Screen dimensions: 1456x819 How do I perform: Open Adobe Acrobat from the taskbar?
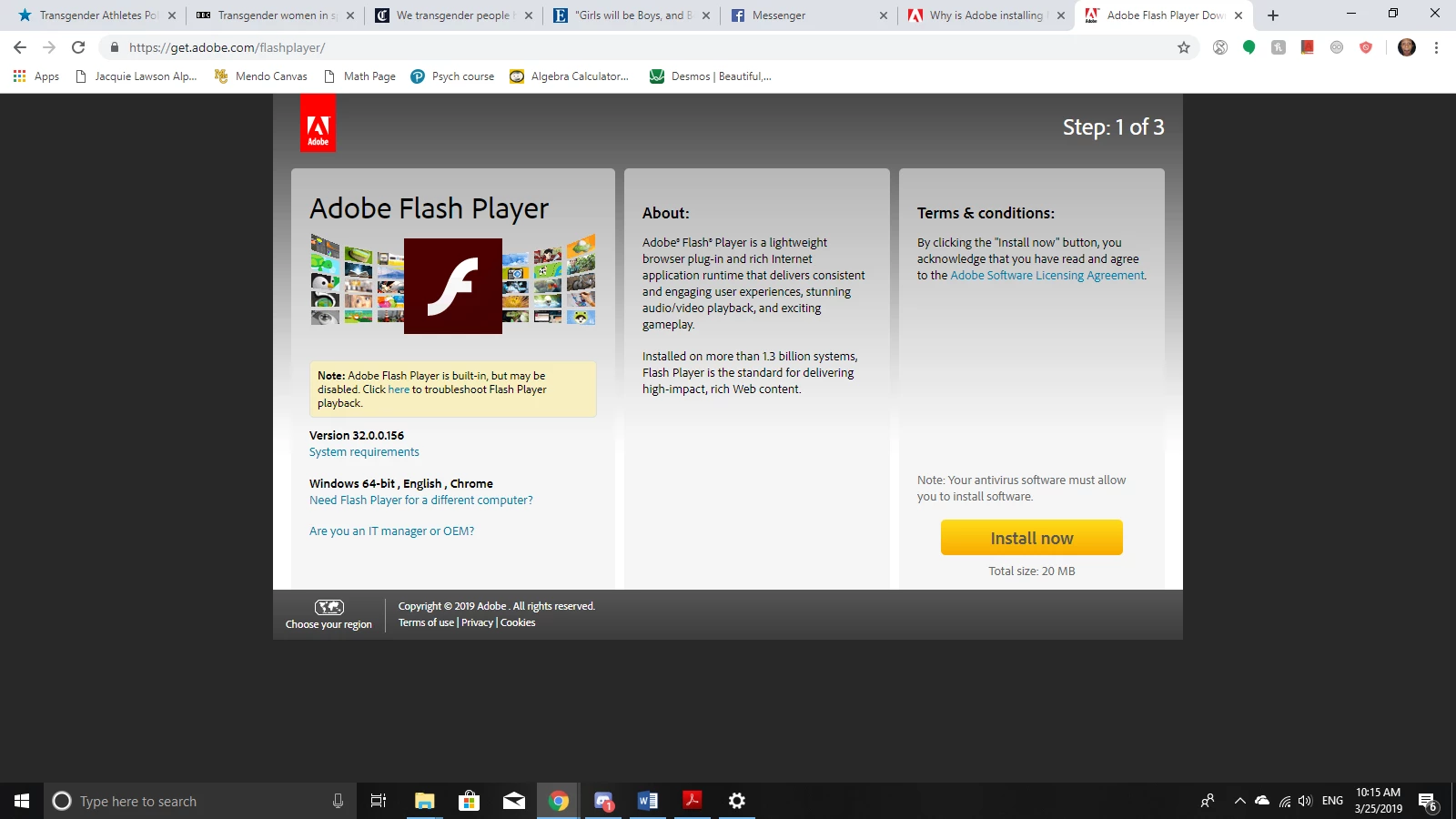point(693,801)
